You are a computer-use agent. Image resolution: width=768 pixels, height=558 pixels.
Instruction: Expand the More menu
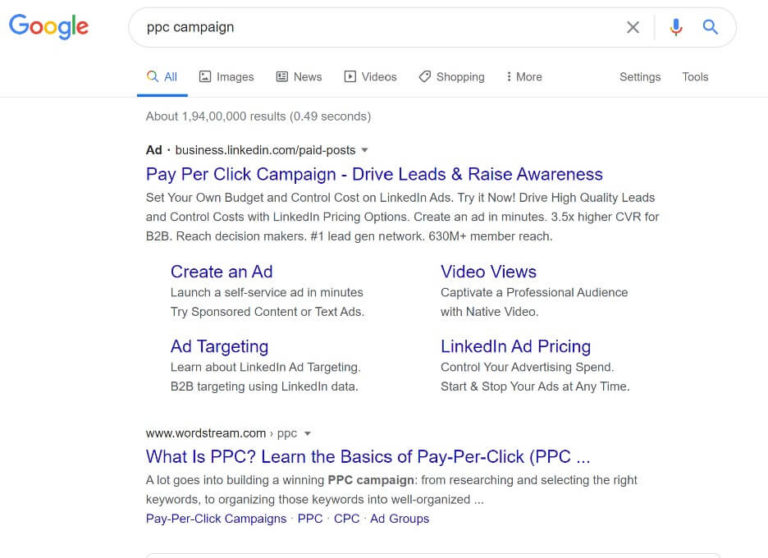(x=524, y=77)
